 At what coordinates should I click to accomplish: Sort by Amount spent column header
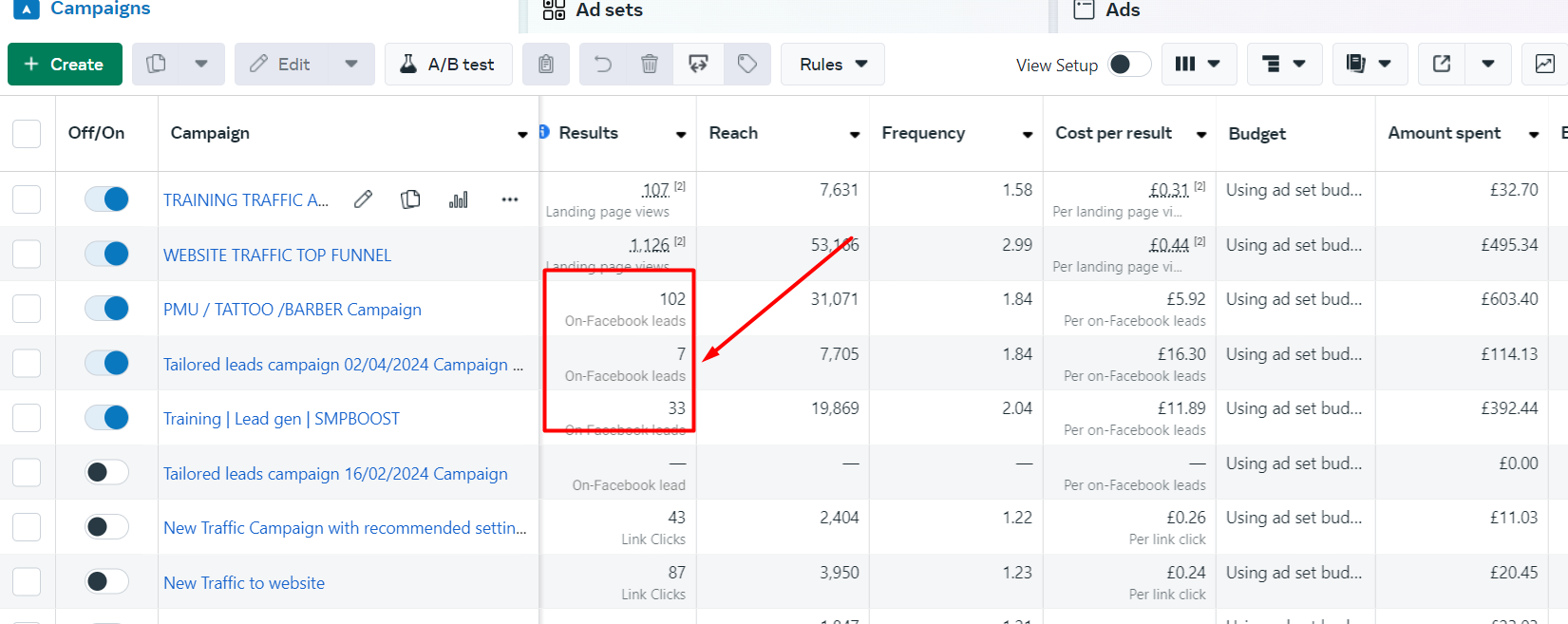point(1444,133)
